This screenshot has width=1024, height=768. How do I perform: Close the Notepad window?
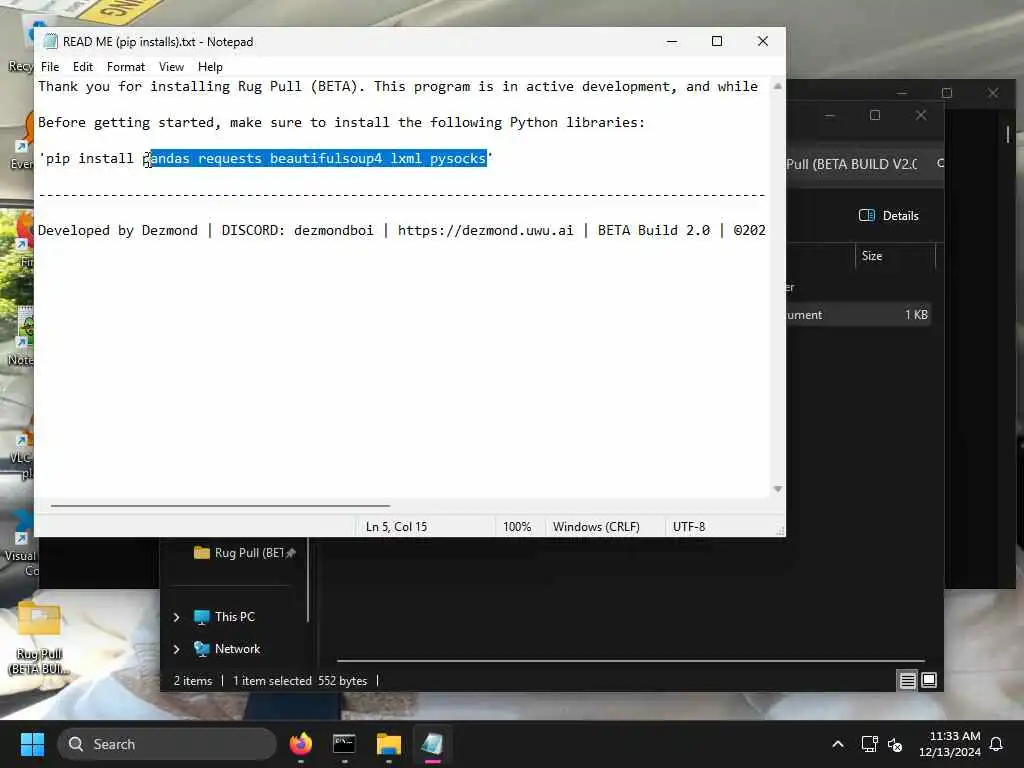(762, 41)
